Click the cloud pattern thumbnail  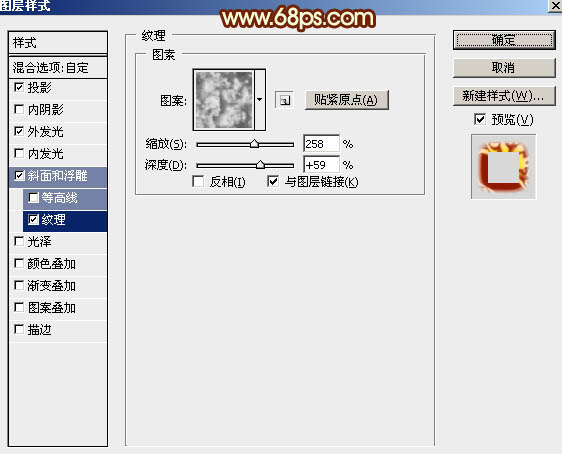[224, 100]
